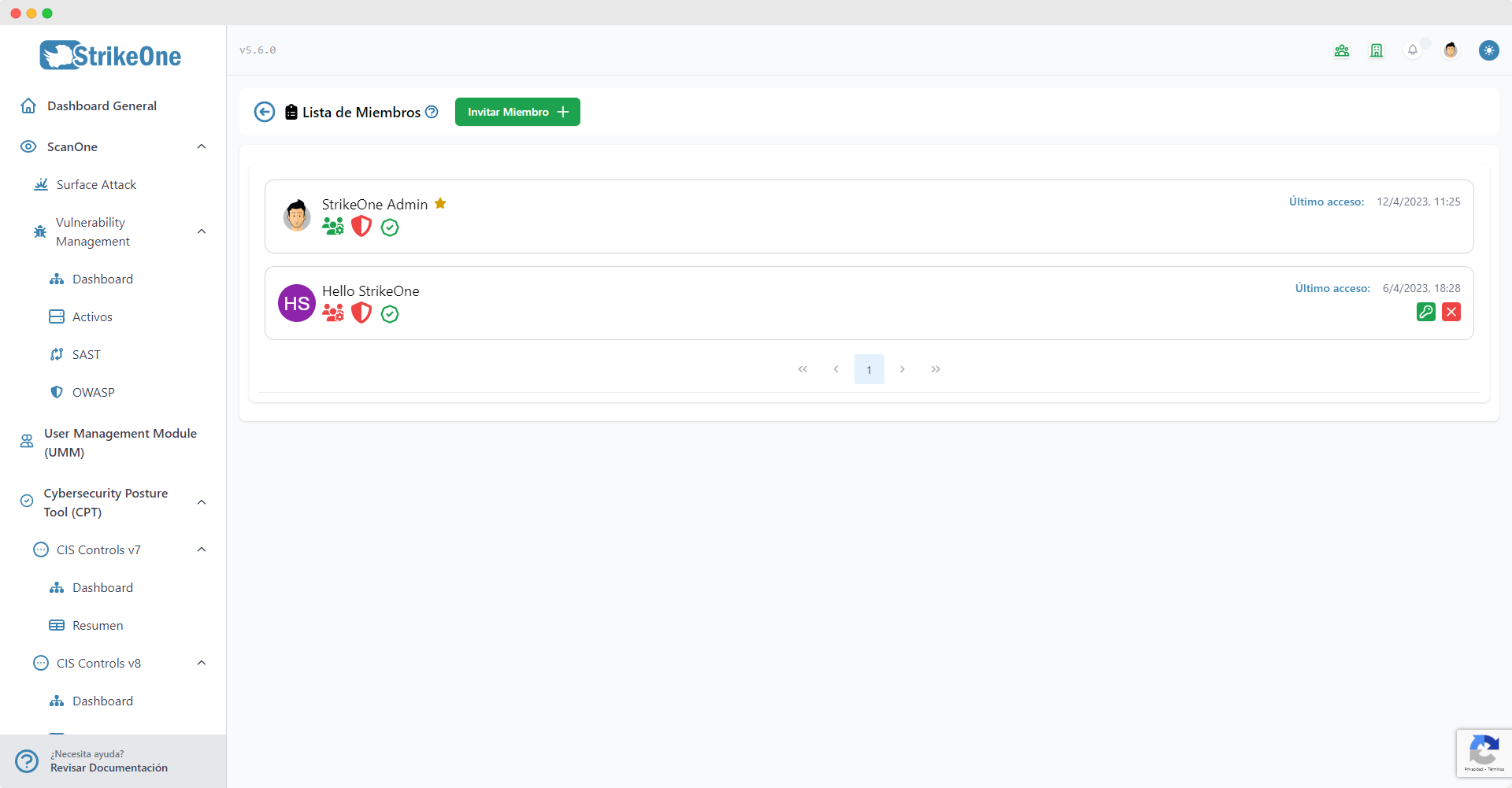Click the Vulnerability Management bug icon
The height and width of the screenshot is (788, 1512).
[x=40, y=231]
